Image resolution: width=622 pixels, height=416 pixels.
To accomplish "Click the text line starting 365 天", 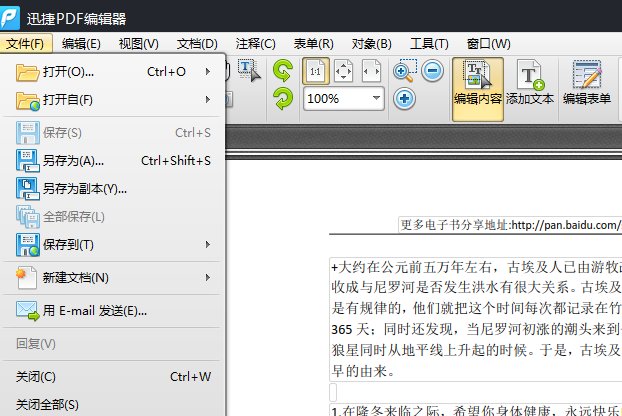I will click(x=476, y=329).
